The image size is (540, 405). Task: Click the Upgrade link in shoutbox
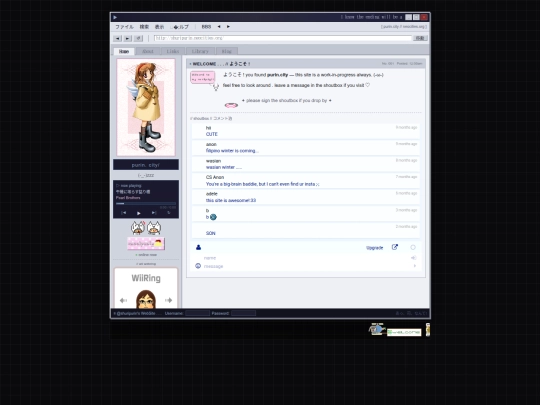(x=374, y=248)
